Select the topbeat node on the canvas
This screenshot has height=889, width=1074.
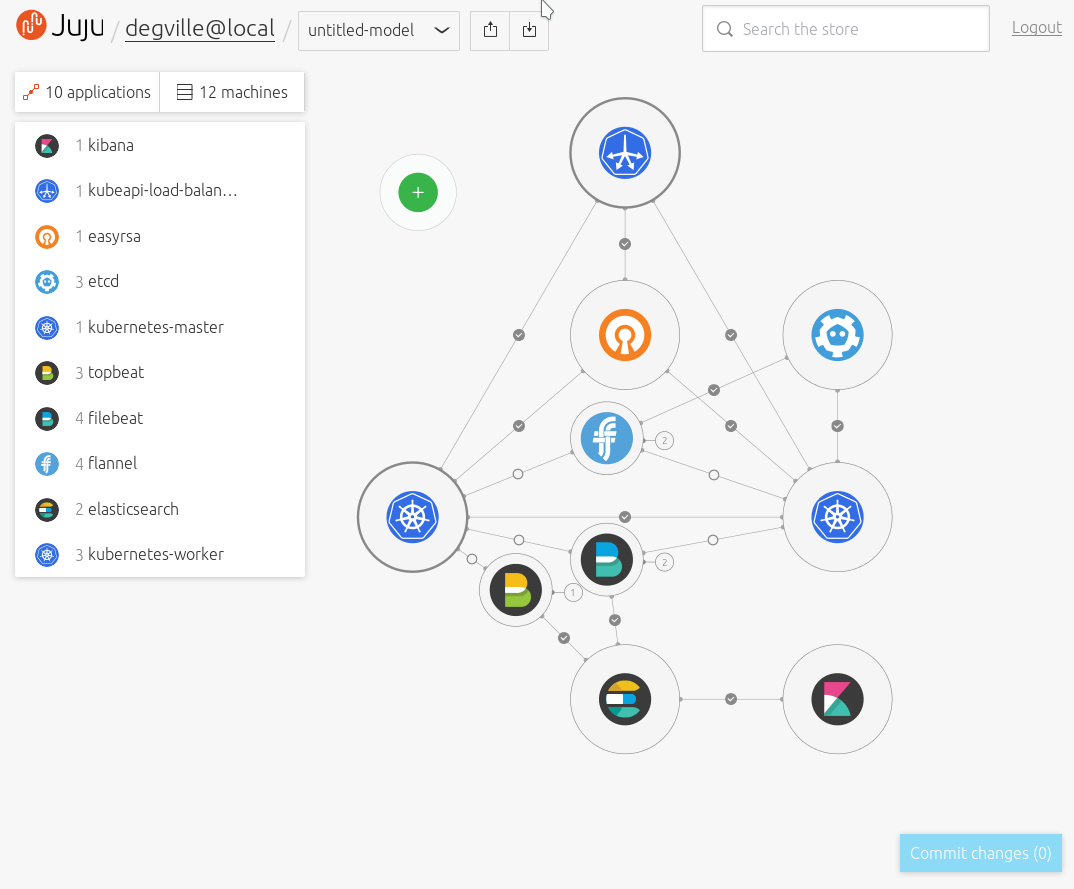[x=516, y=590]
